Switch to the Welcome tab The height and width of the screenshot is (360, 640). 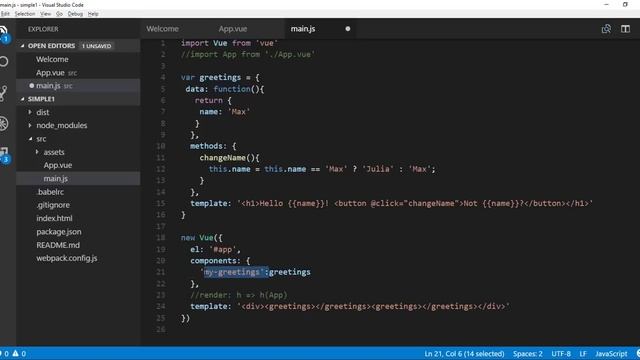click(162, 29)
